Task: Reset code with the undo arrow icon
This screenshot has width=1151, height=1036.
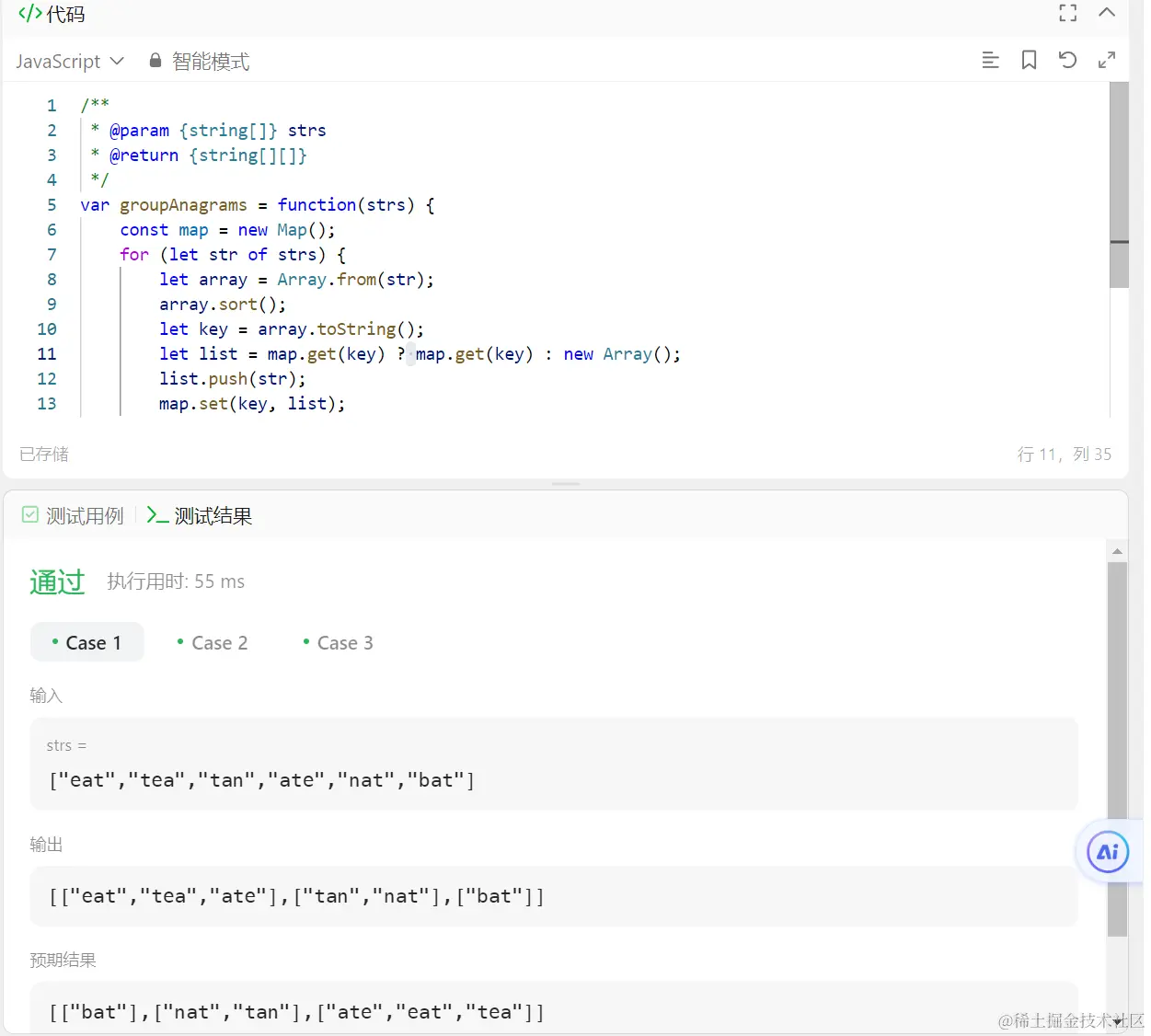Action: (1067, 61)
